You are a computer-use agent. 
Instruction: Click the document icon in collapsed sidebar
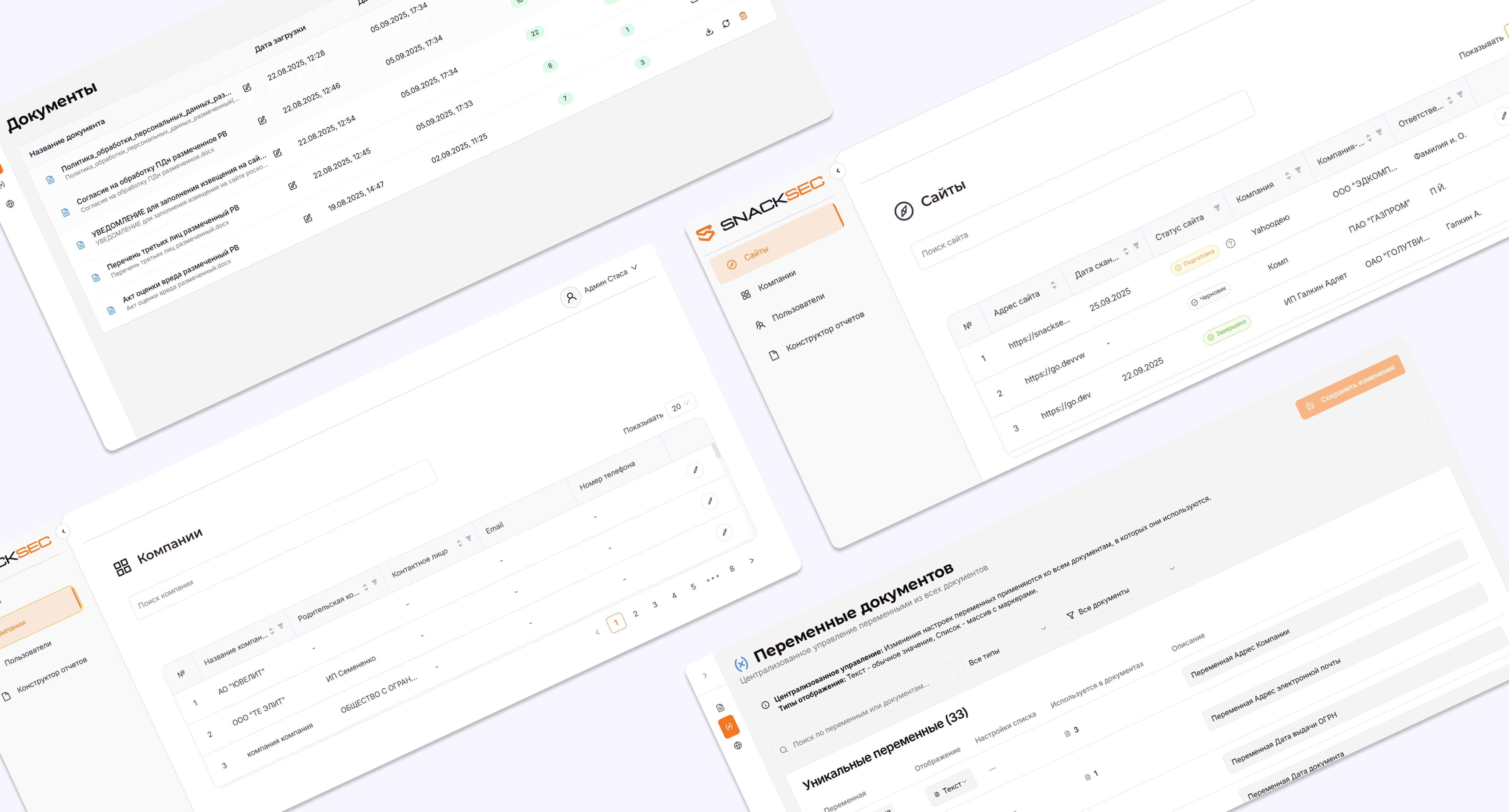coord(720,708)
